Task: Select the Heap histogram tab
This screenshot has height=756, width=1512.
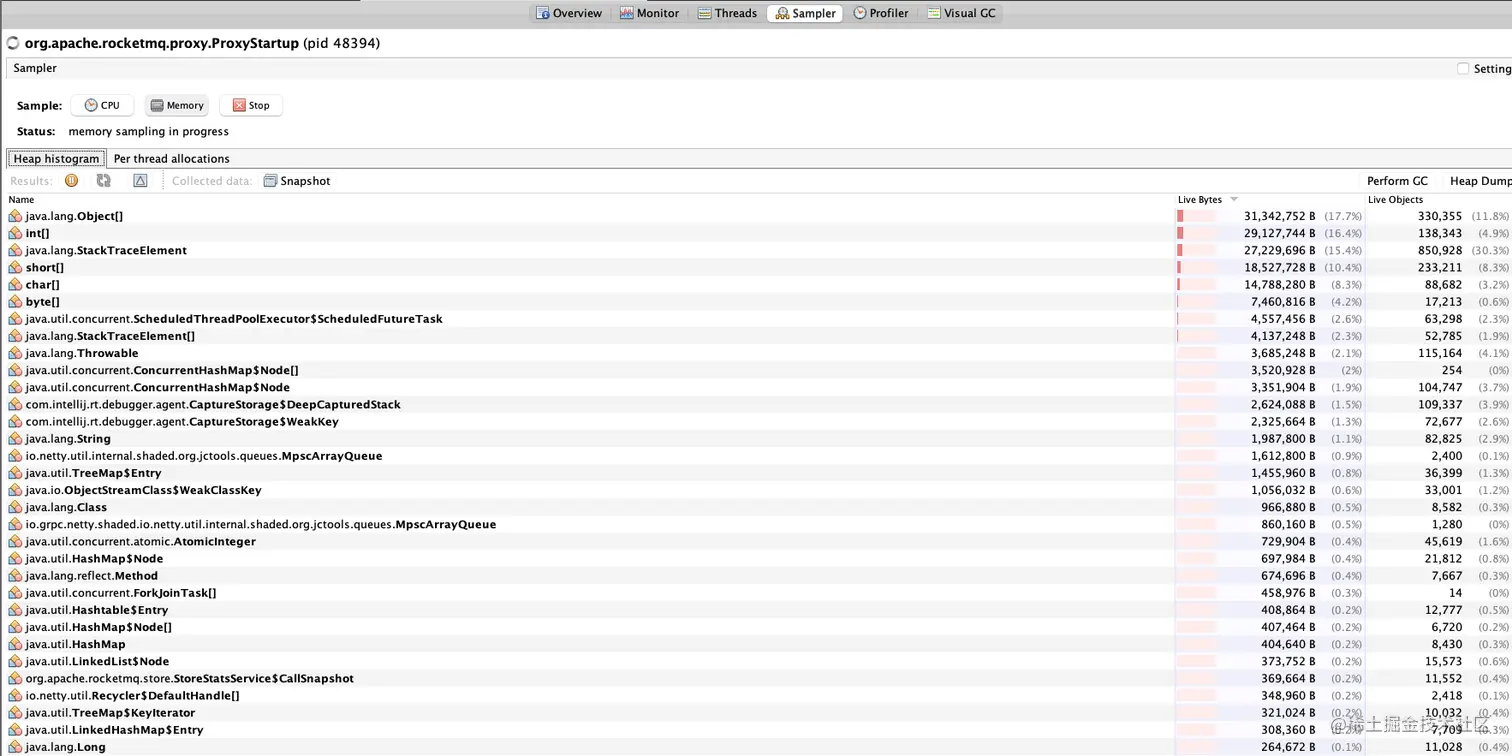Action: (x=57, y=158)
